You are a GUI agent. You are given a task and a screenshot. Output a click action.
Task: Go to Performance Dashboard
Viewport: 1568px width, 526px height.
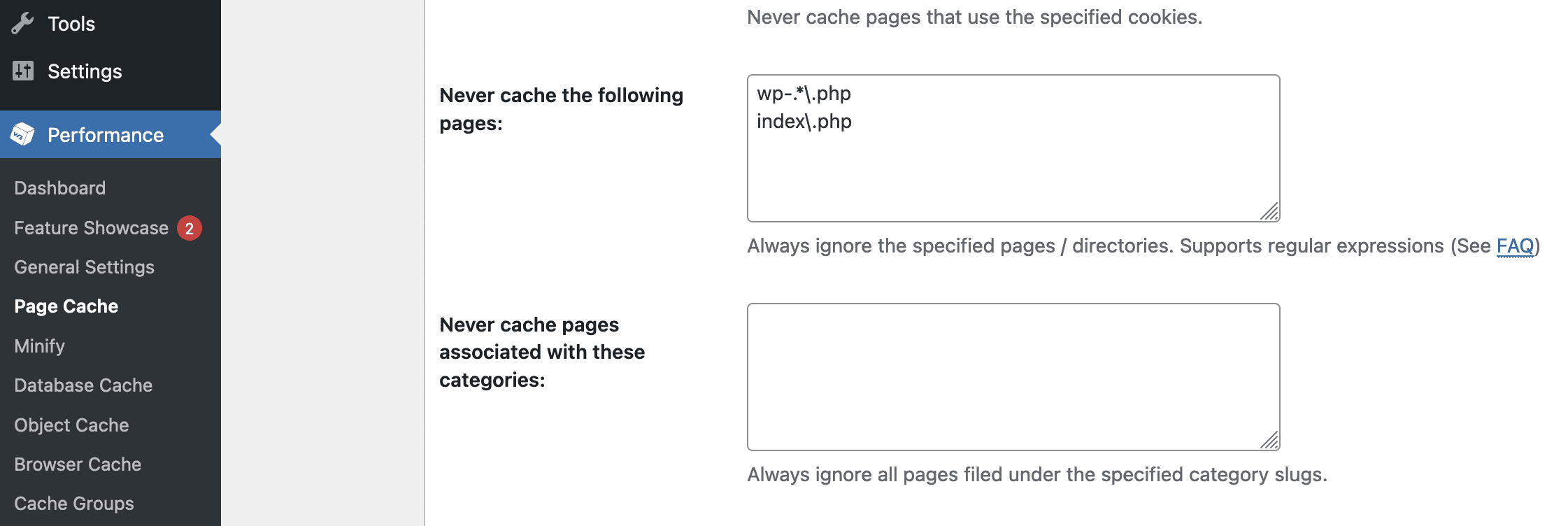[x=60, y=188]
